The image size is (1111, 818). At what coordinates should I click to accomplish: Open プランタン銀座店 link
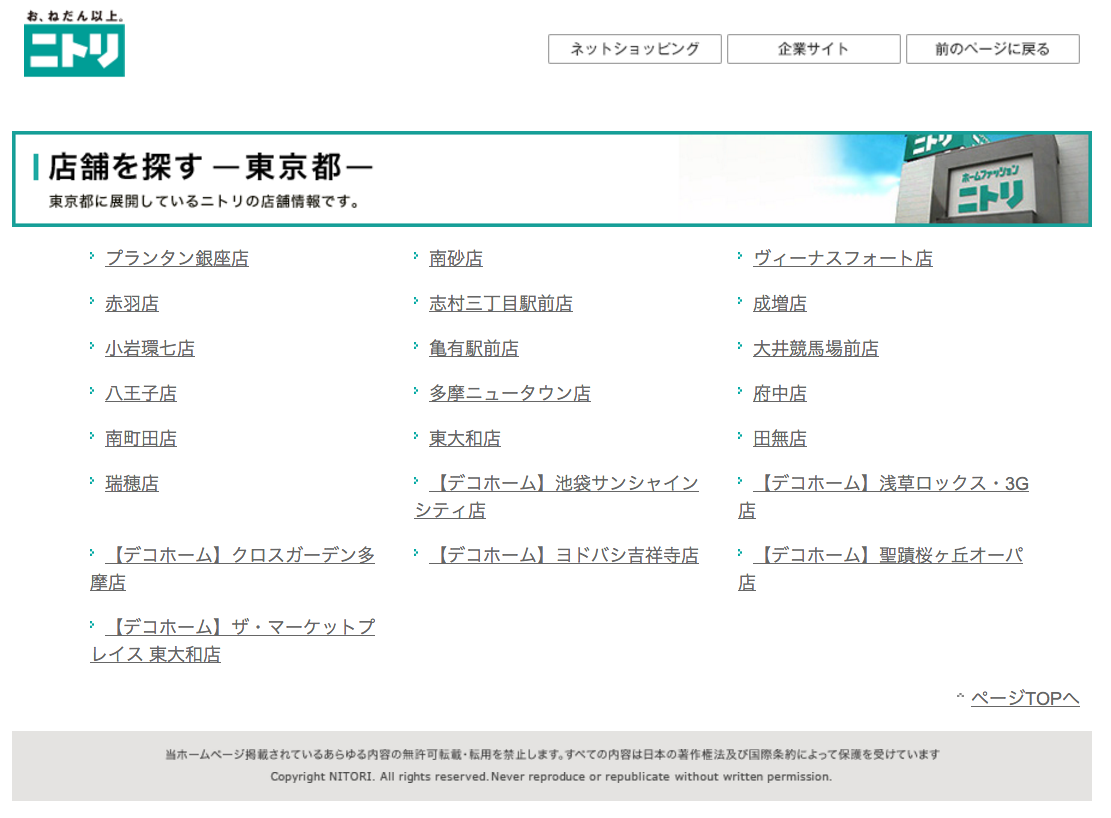[x=177, y=259]
